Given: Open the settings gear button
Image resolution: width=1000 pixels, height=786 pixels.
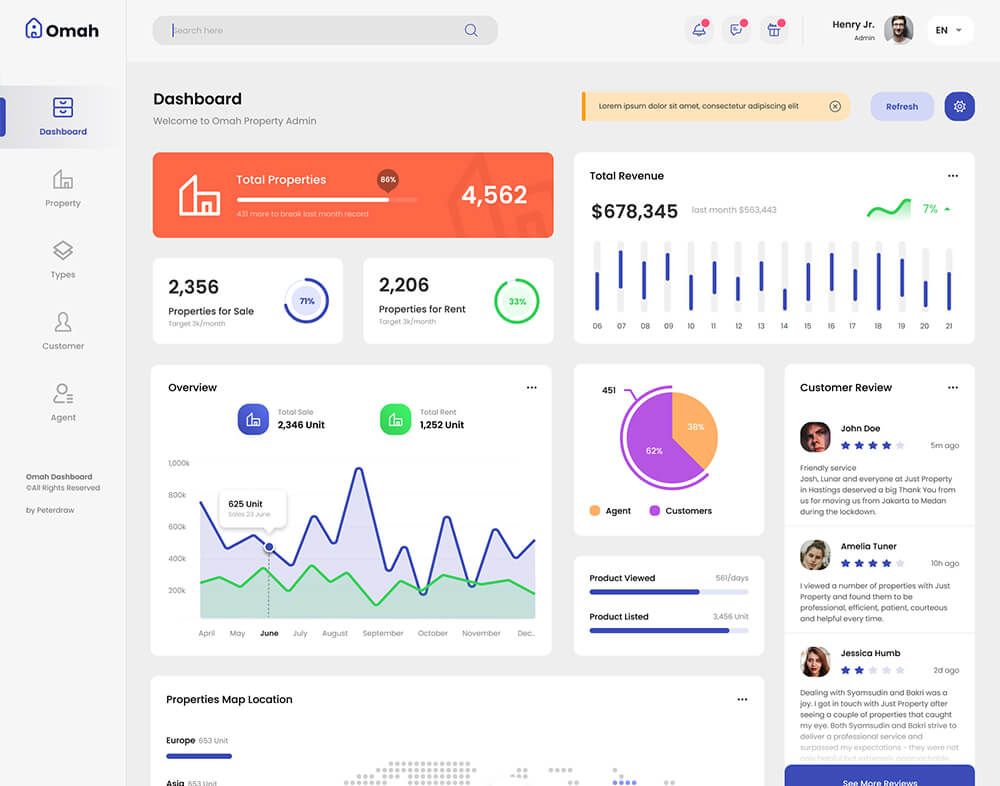Looking at the screenshot, I should pos(959,106).
